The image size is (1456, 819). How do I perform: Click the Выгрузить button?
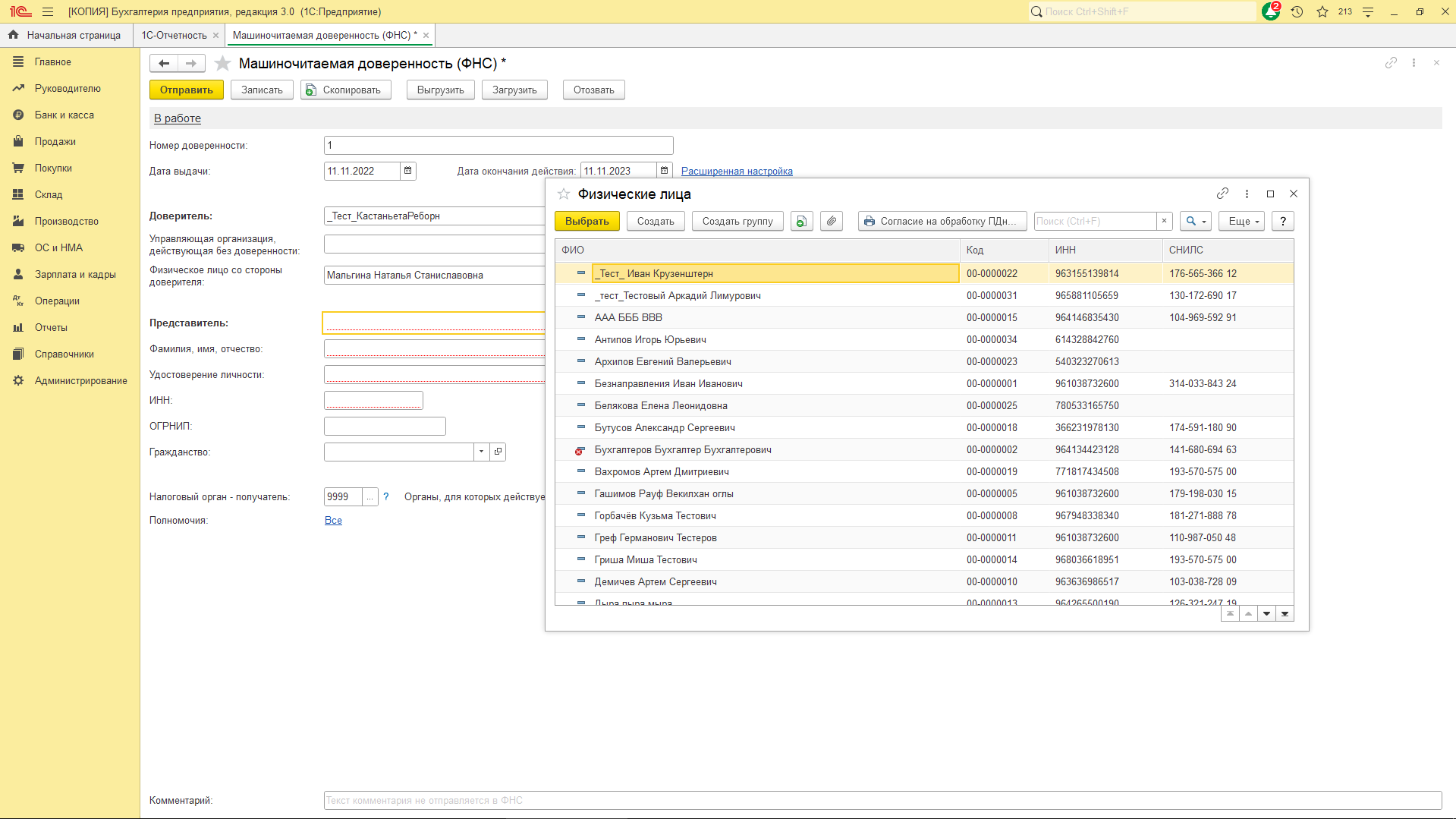point(441,90)
